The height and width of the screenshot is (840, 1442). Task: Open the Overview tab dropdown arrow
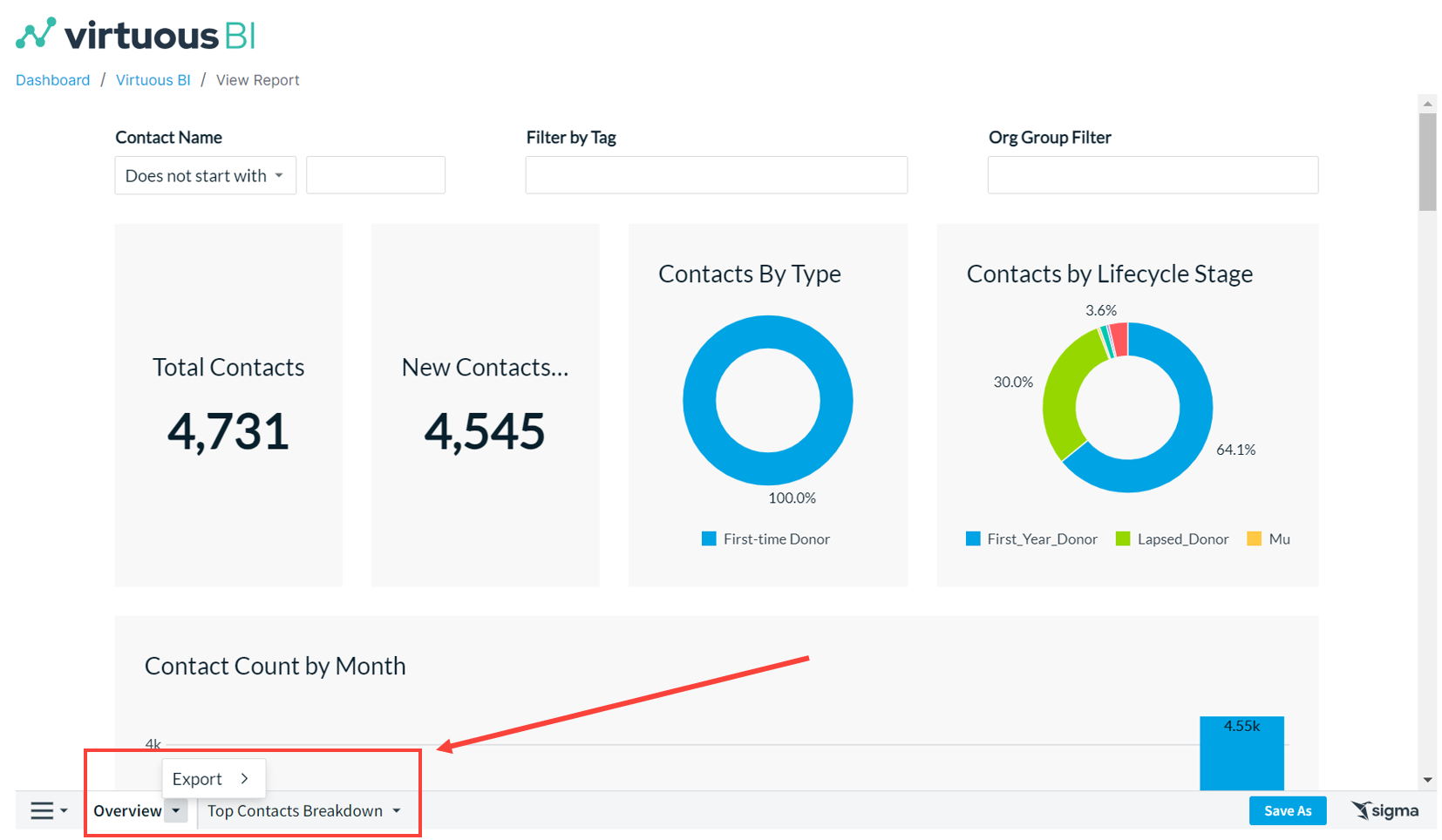[x=176, y=810]
